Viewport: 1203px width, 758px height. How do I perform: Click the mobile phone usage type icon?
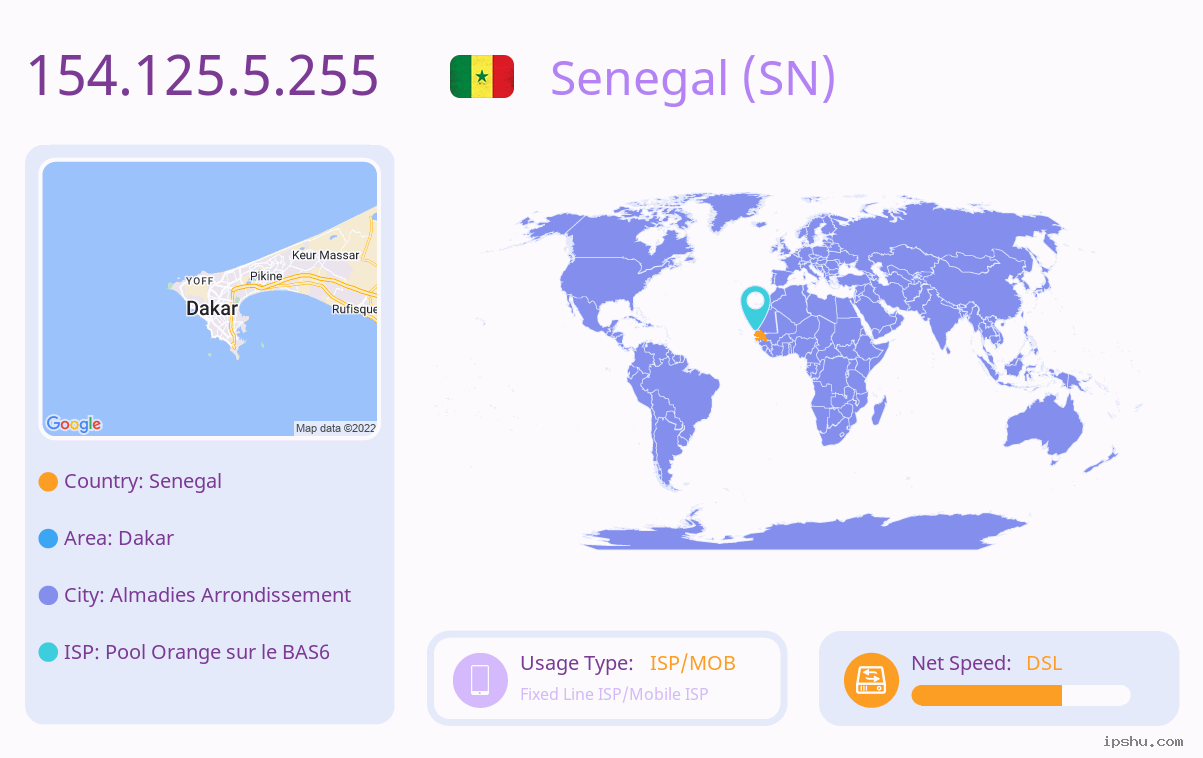tap(480, 679)
